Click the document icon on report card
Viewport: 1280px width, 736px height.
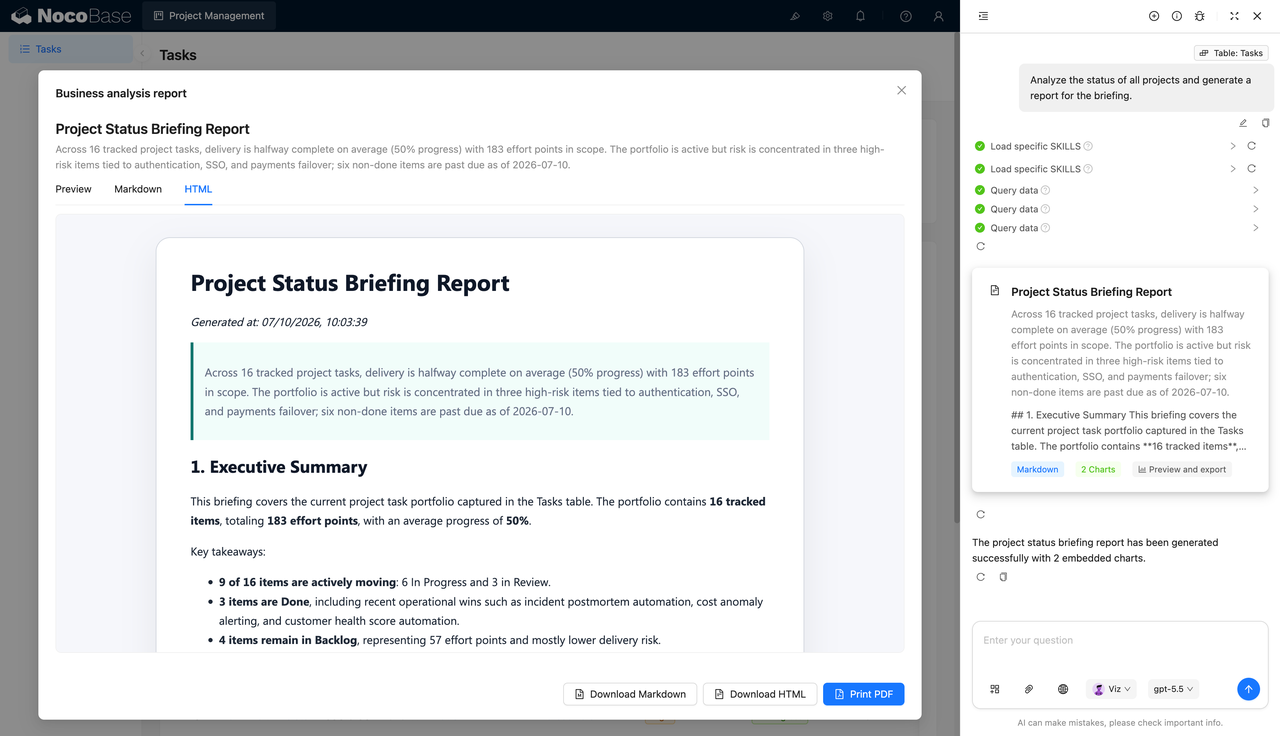coord(995,291)
